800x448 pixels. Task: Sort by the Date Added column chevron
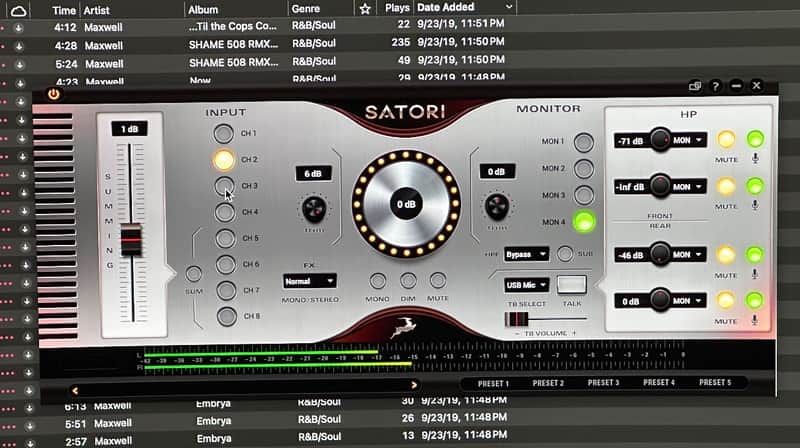click(509, 7)
